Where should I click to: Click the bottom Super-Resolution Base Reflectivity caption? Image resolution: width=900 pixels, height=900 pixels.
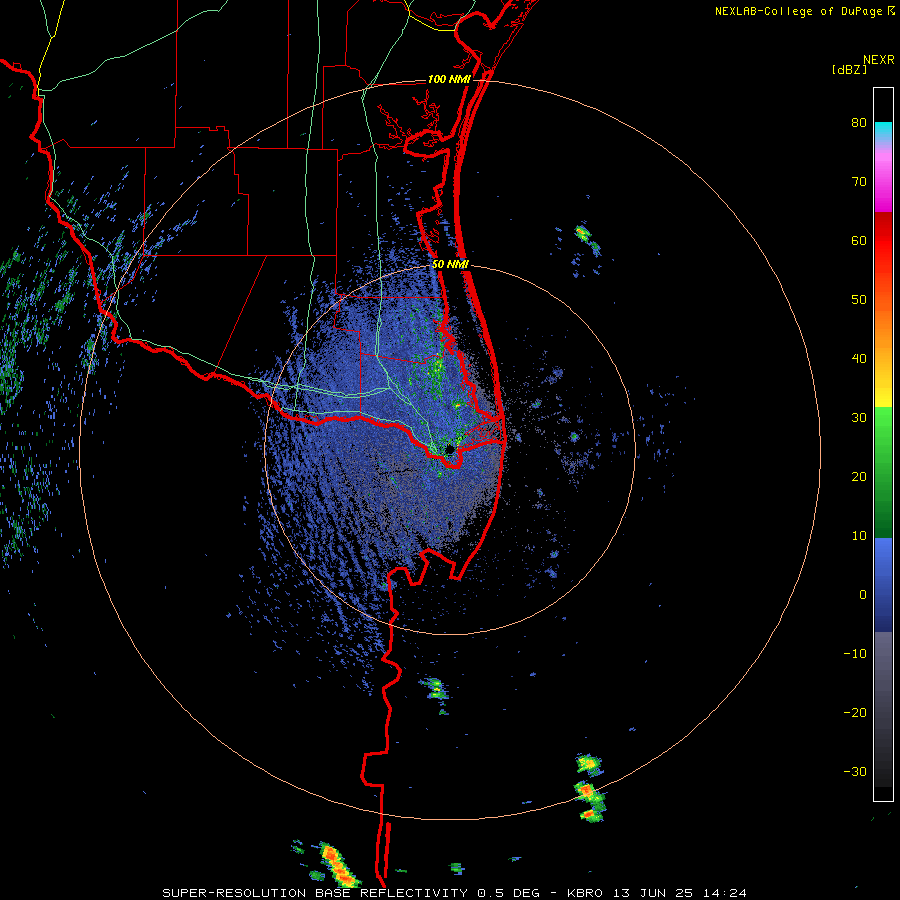point(454,893)
